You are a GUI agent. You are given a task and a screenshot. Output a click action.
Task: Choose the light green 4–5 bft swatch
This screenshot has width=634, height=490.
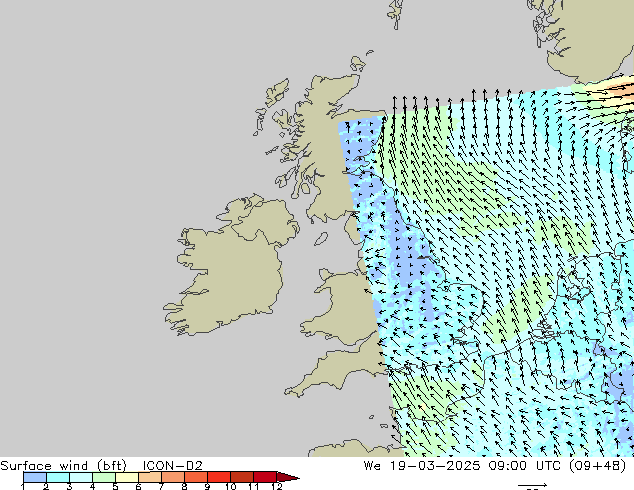coord(104,477)
